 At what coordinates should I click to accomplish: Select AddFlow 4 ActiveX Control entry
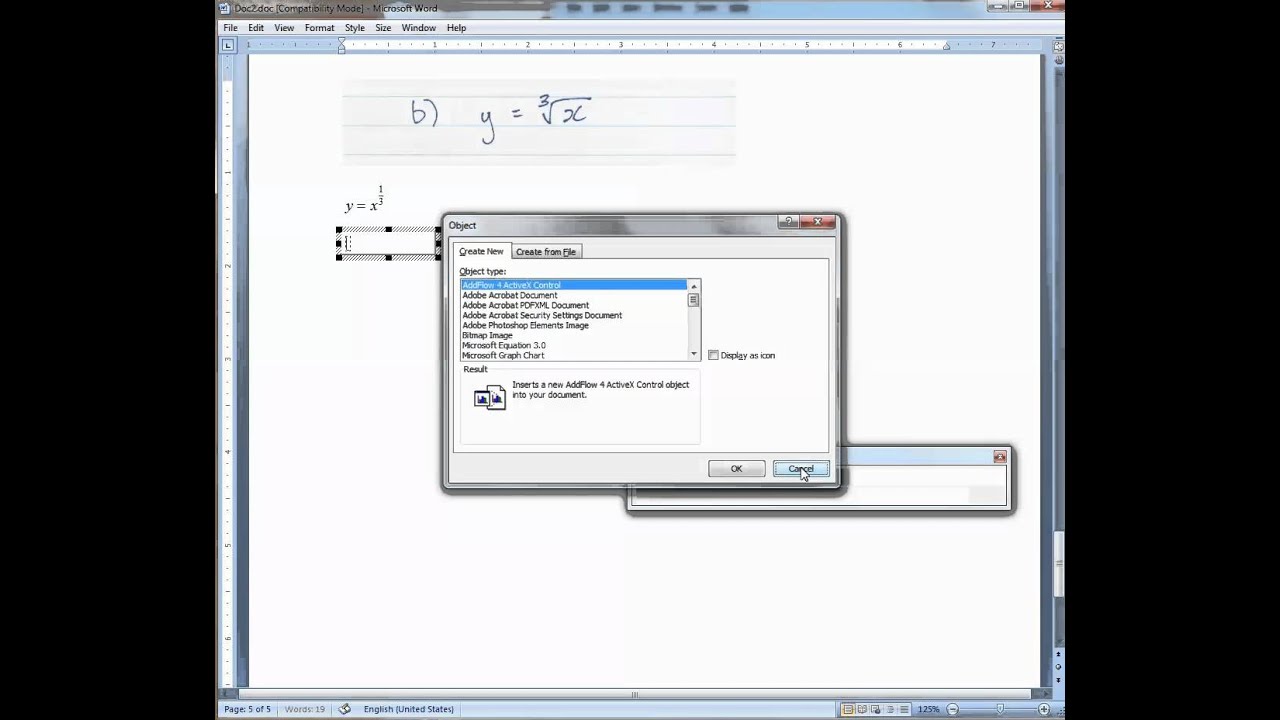[574, 285]
